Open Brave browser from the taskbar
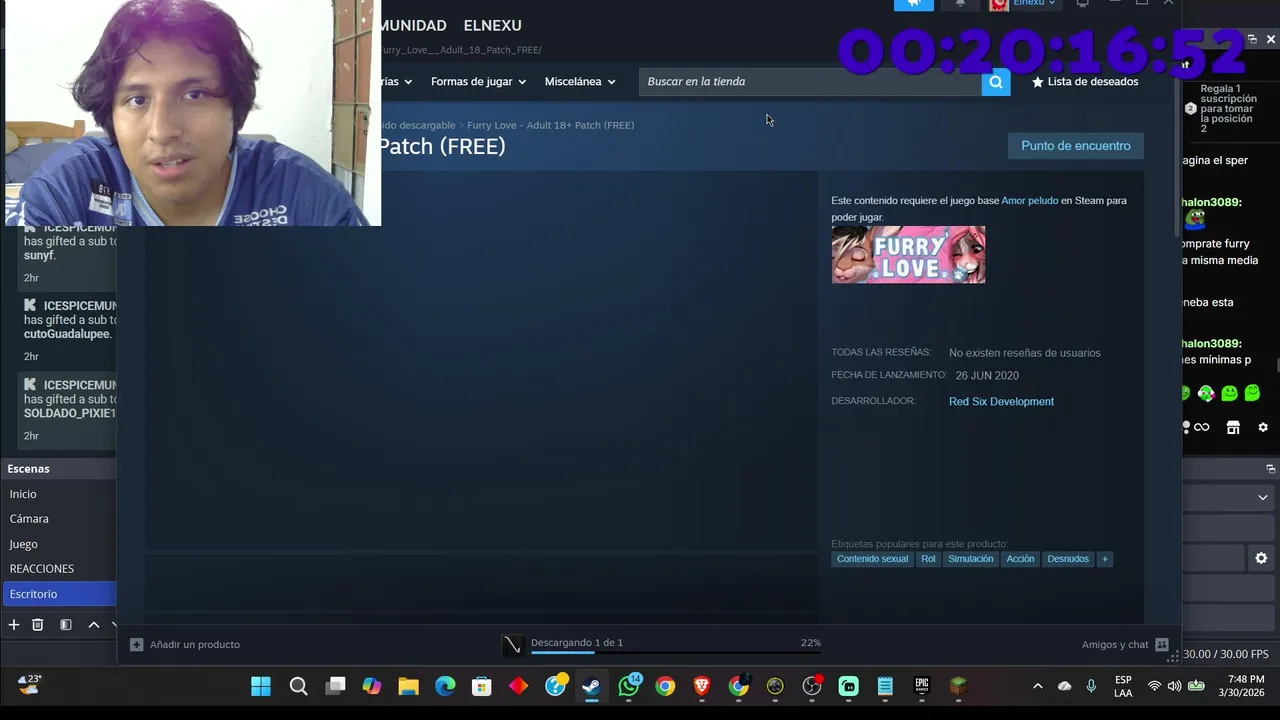The image size is (1280, 720). click(x=702, y=686)
